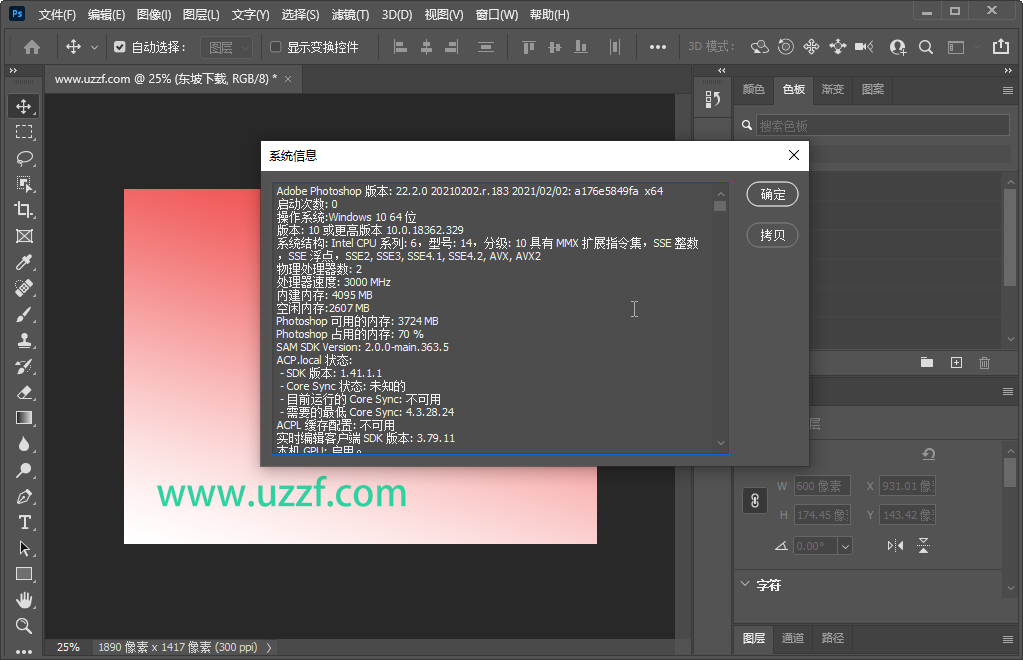Viewport: 1023px width, 660px height.
Task: Select the Rectangle shape tool
Action: (x=23, y=574)
